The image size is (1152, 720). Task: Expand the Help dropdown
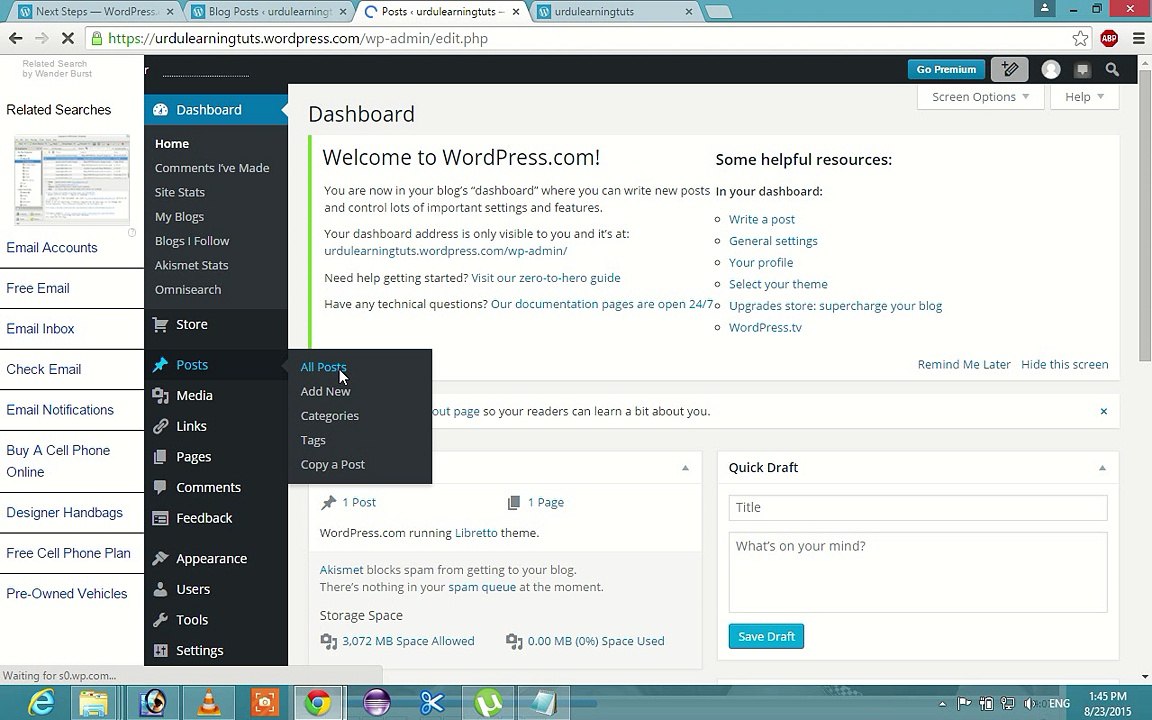(x=1084, y=97)
